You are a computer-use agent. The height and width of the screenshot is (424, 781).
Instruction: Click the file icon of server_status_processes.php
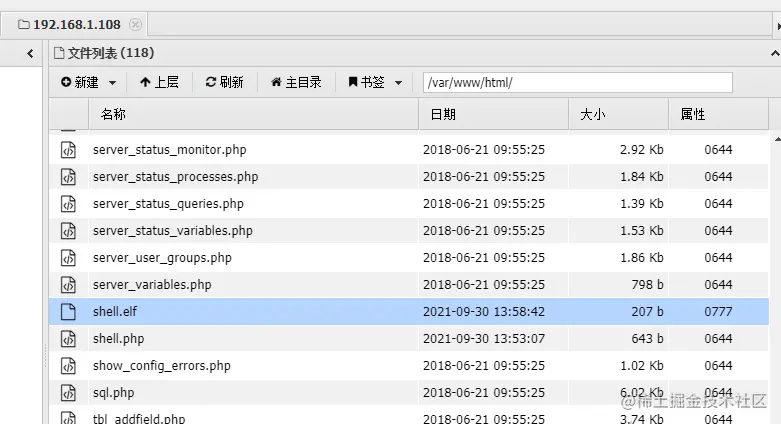(x=68, y=177)
